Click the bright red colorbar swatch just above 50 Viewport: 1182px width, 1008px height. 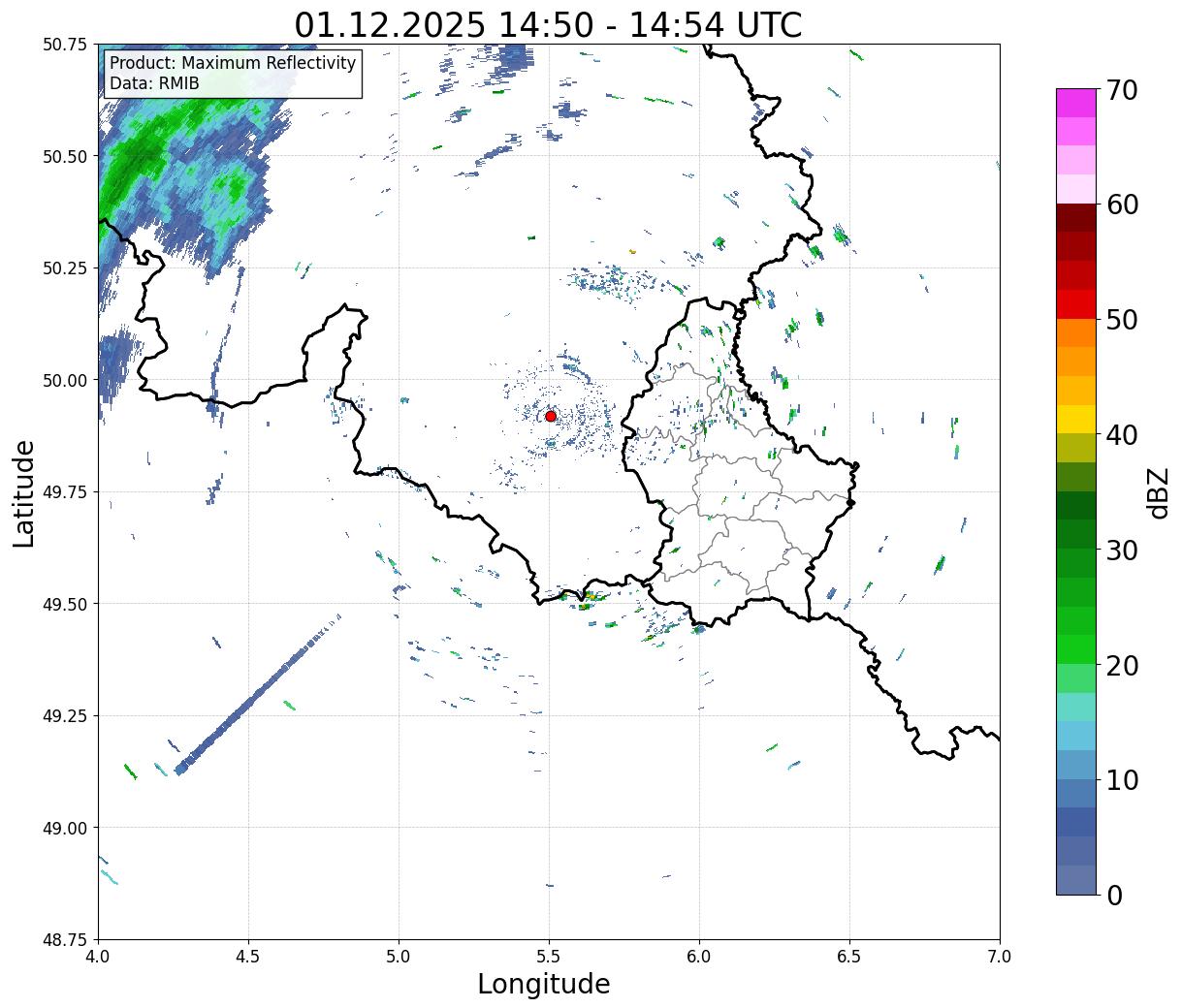click(1076, 304)
